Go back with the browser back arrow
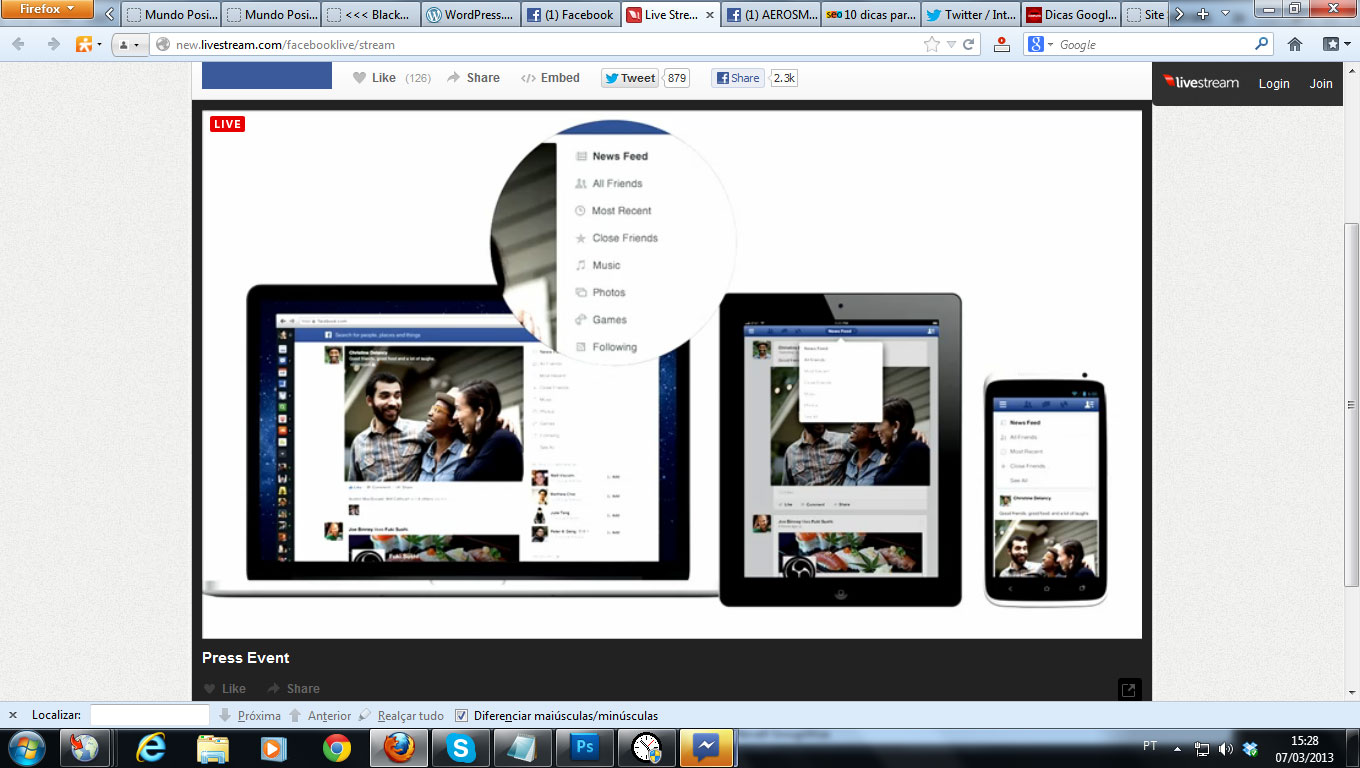 point(18,44)
